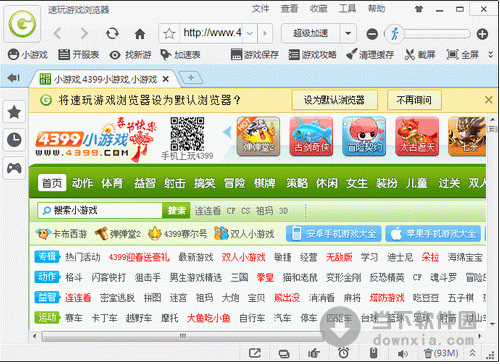Open 太古遮天 game thumbnail
The image size is (500, 364).
[x=417, y=136]
